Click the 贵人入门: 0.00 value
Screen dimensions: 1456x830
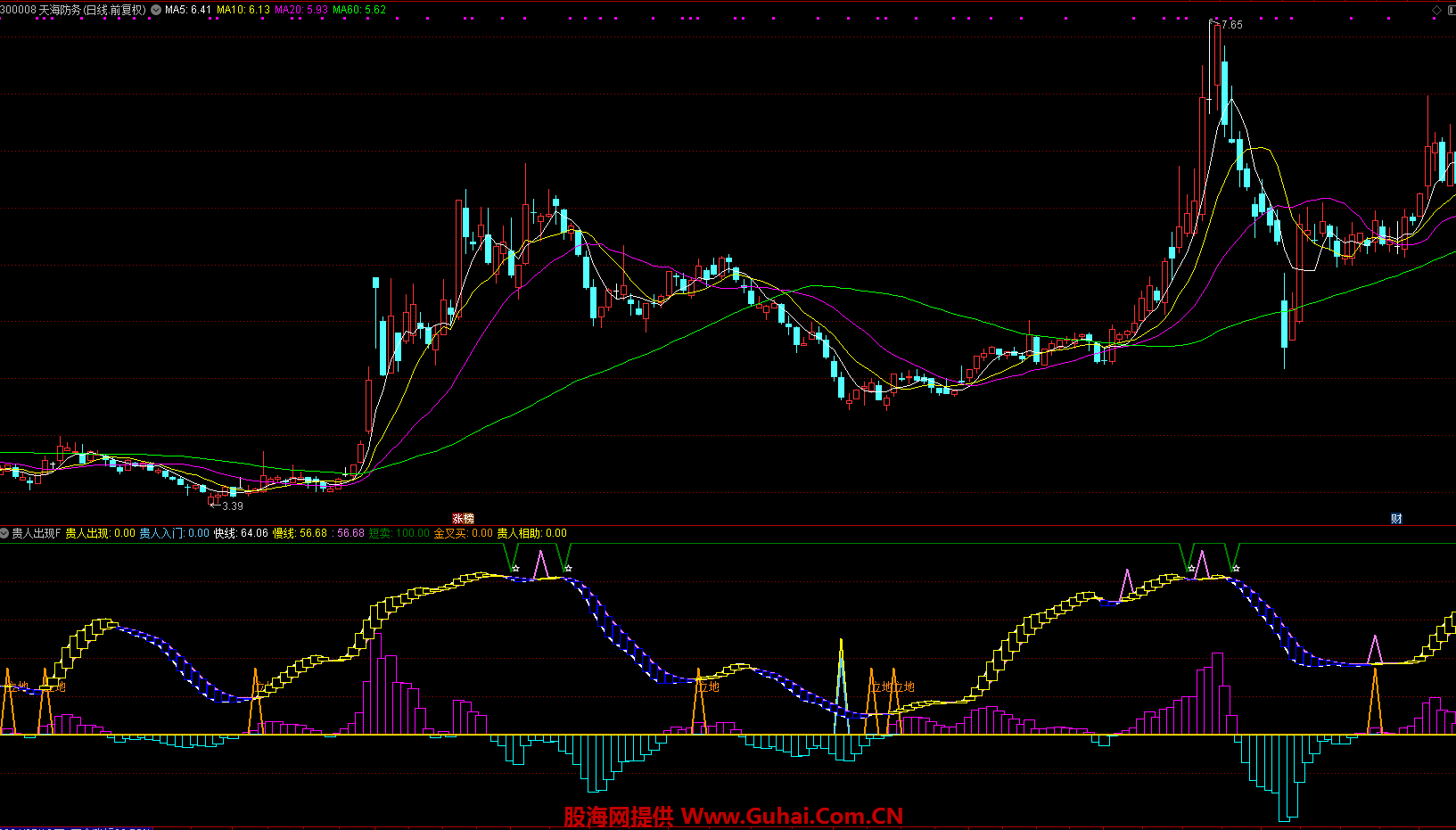pyautogui.click(x=175, y=533)
